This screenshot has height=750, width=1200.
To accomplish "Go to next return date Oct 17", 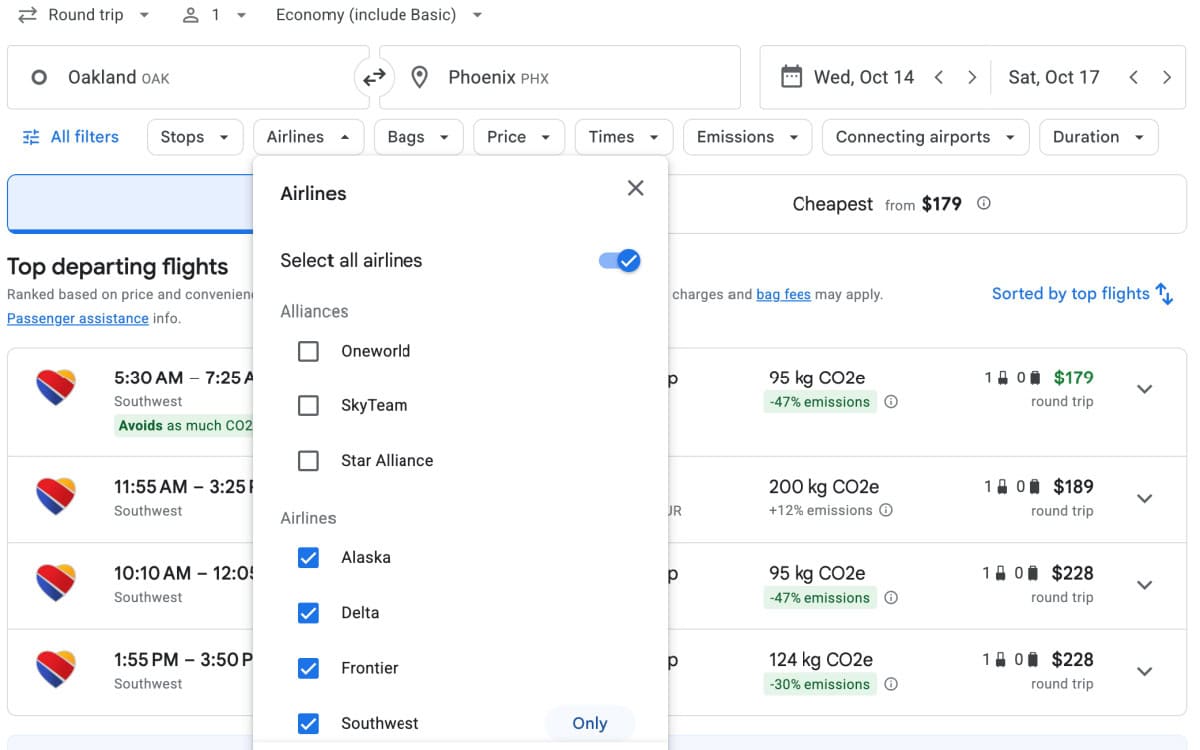I will [x=1167, y=77].
